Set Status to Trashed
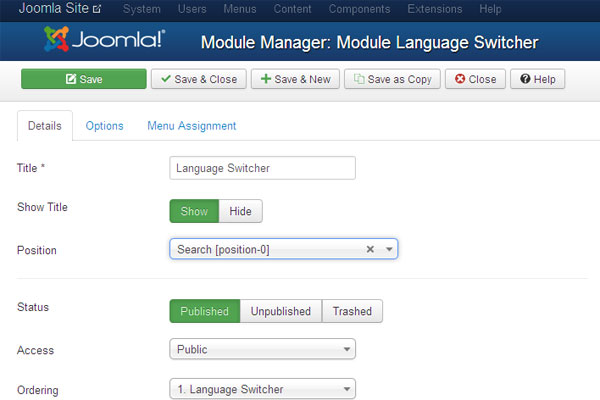Screen dimensions: 600x400 coord(352,311)
